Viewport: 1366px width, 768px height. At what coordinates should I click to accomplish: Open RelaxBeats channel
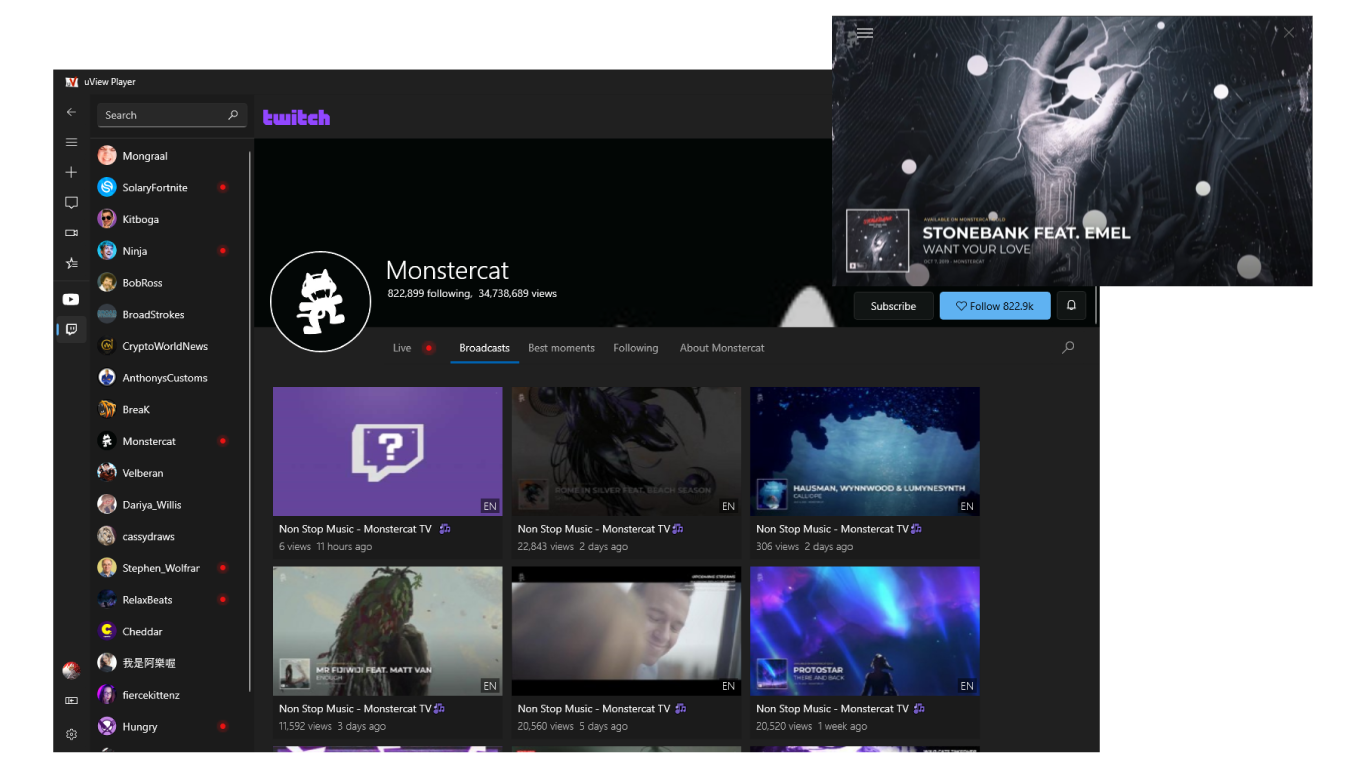170,600
